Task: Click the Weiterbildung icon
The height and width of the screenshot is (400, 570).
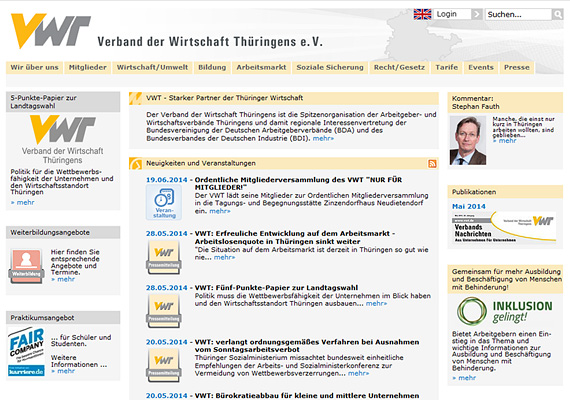Action: pos(27,266)
